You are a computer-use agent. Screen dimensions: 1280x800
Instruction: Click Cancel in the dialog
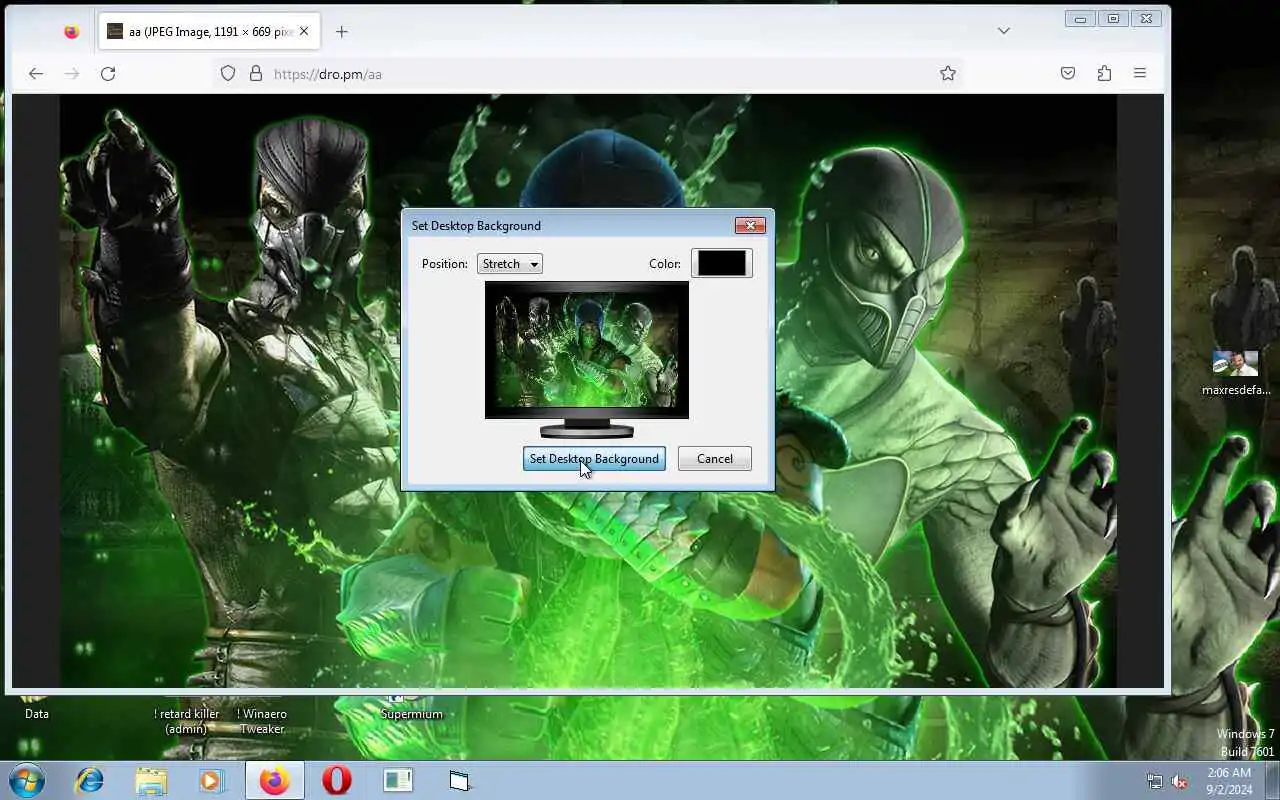(x=714, y=459)
